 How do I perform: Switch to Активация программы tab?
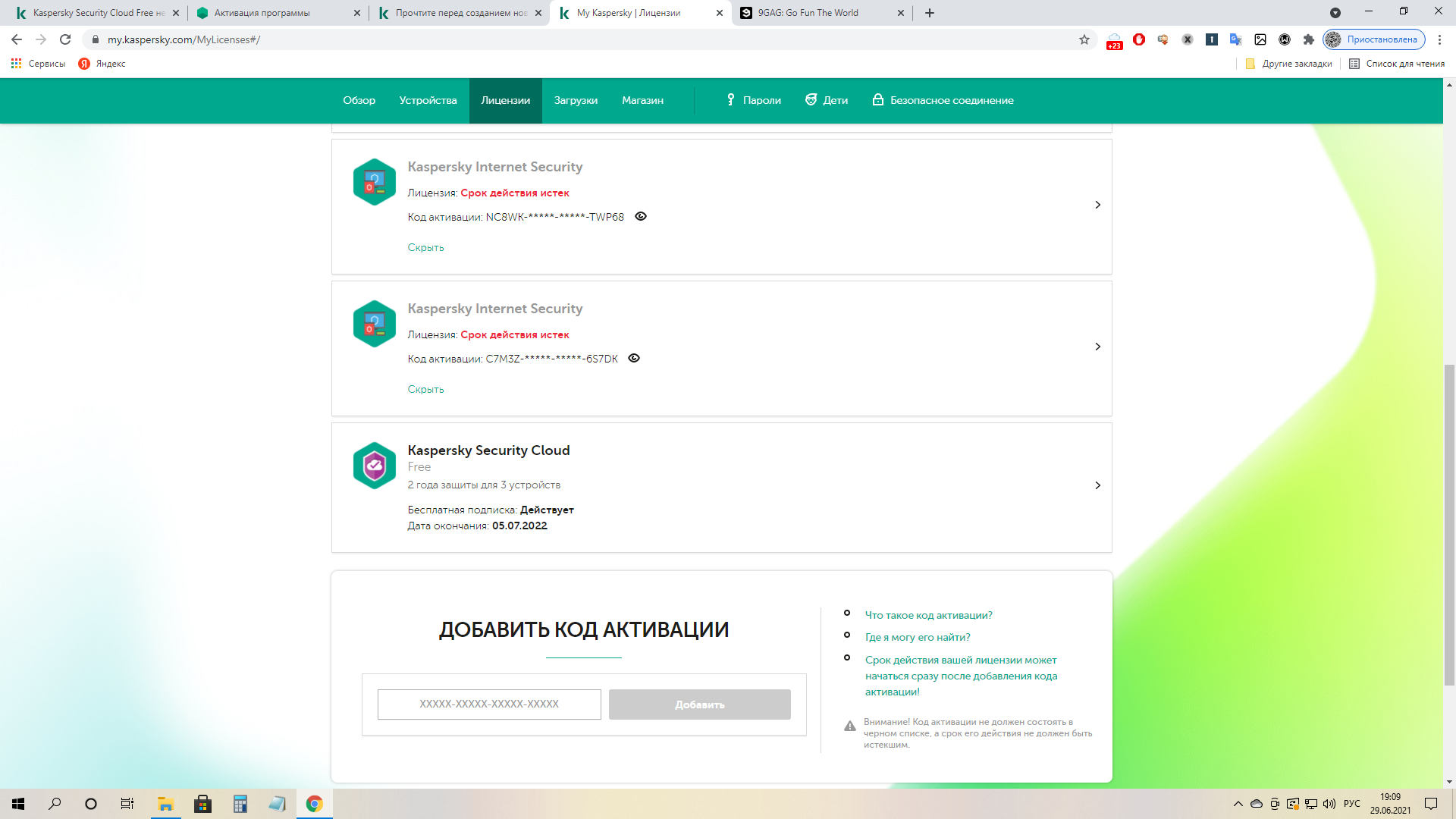tap(277, 13)
